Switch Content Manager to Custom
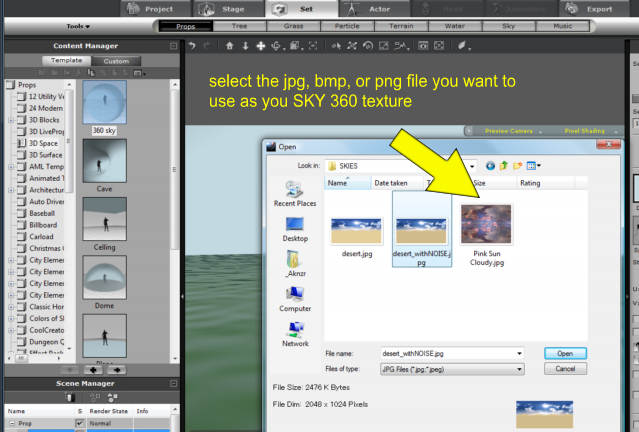Viewport: 639px width, 432px height. pos(117,61)
